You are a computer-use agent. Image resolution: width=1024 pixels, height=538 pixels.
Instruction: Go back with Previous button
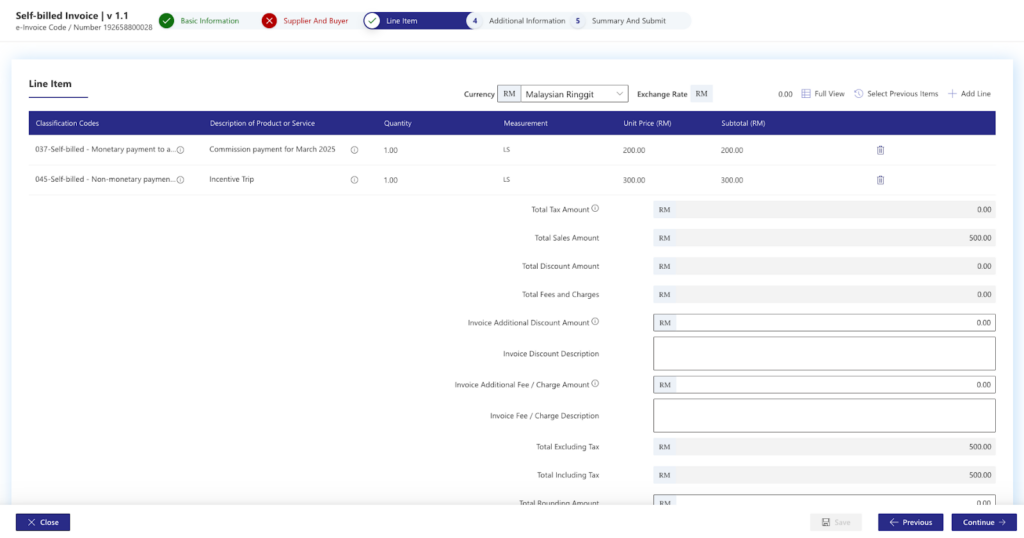pyautogui.click(x=910, y=522)
